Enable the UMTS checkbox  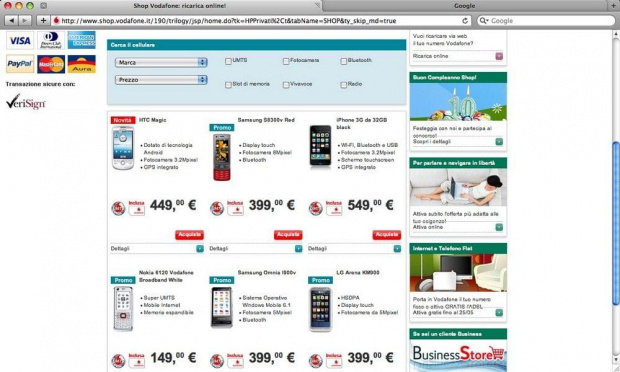(x=228, y=61)
